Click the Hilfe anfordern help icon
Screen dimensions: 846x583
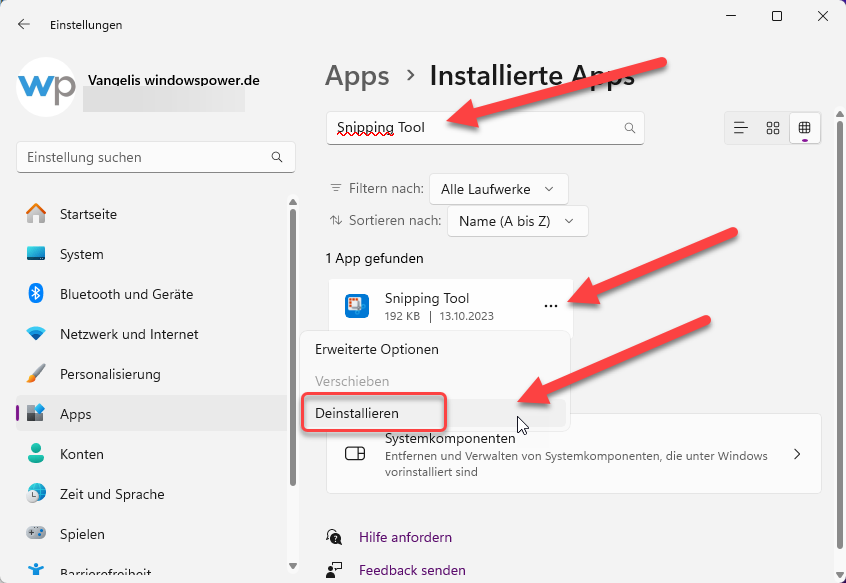point(334,537)
